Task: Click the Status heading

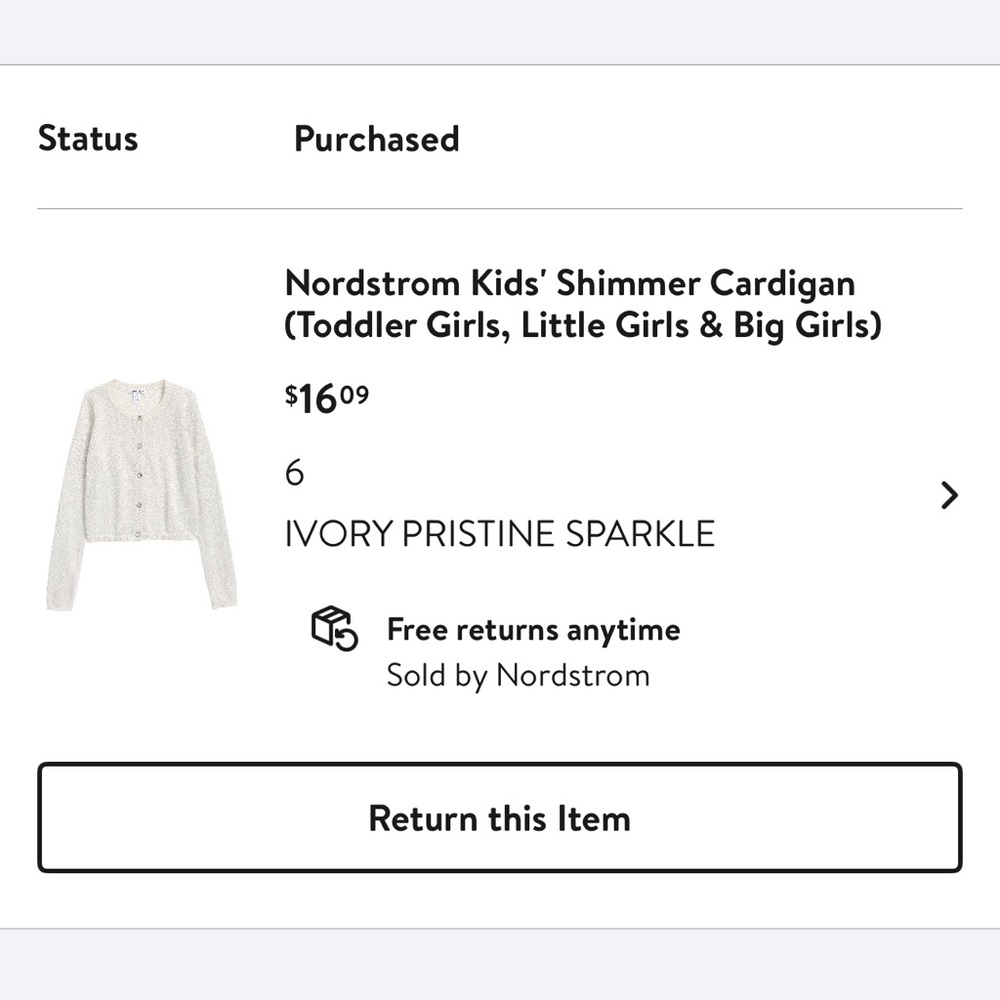Action: (x=88, y=139)
